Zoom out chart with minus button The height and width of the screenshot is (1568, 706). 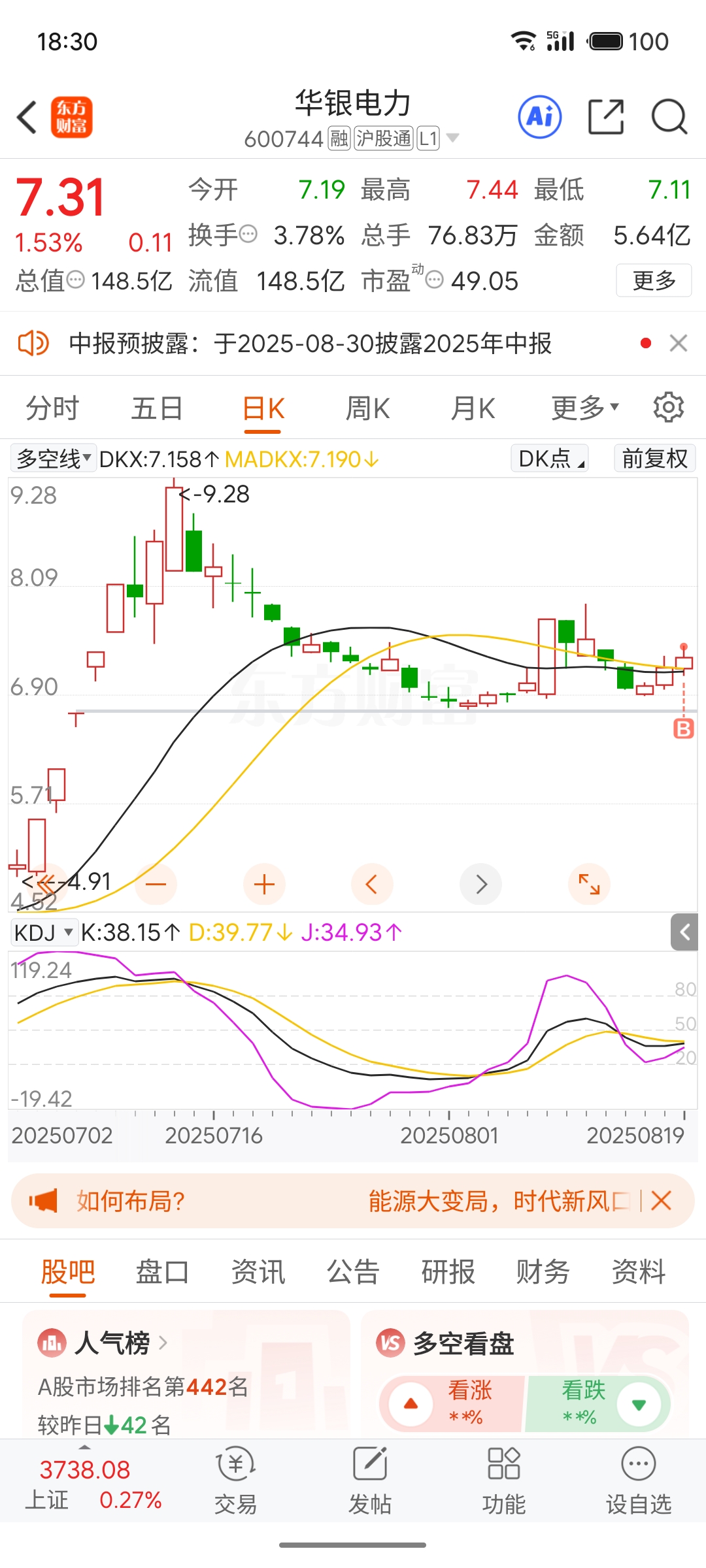coord(156,885)
